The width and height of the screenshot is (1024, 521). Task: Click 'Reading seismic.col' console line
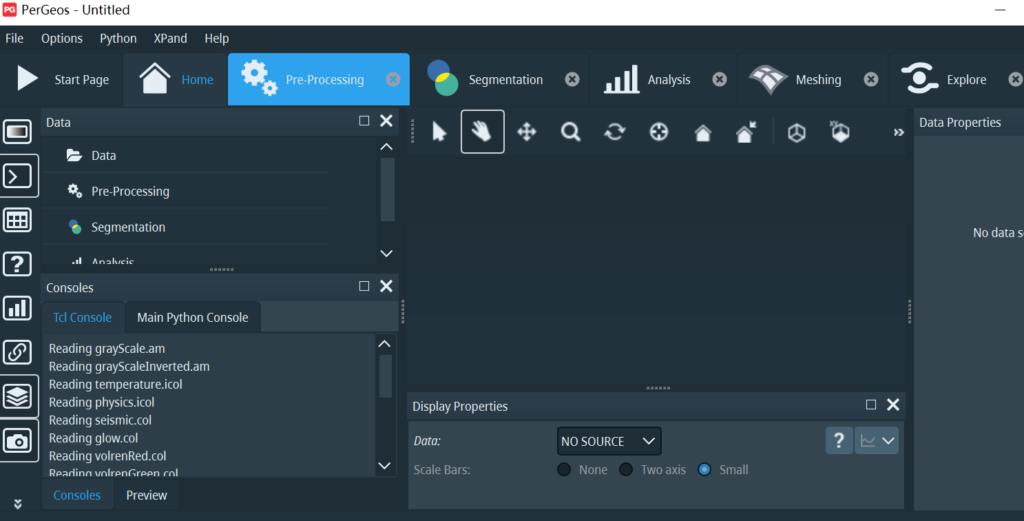pyautogui.click(x=101, y=420)
